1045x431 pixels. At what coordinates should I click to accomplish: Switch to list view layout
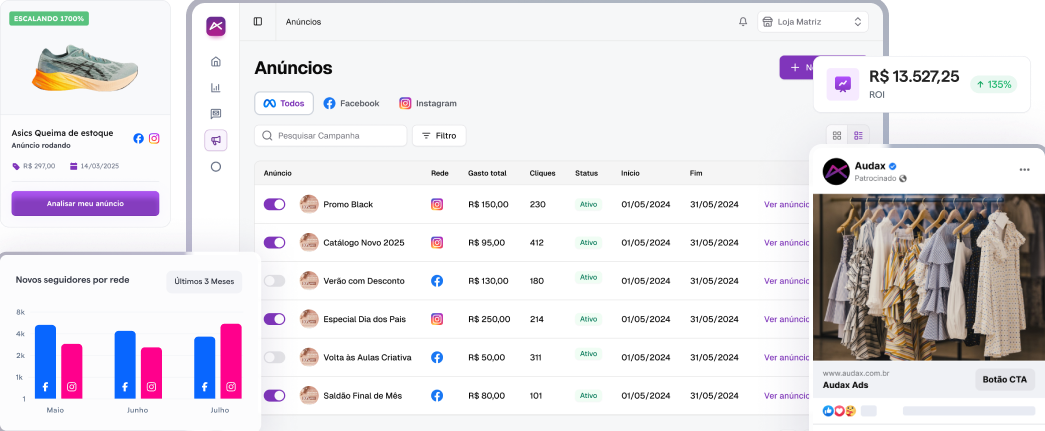[858, 135]
